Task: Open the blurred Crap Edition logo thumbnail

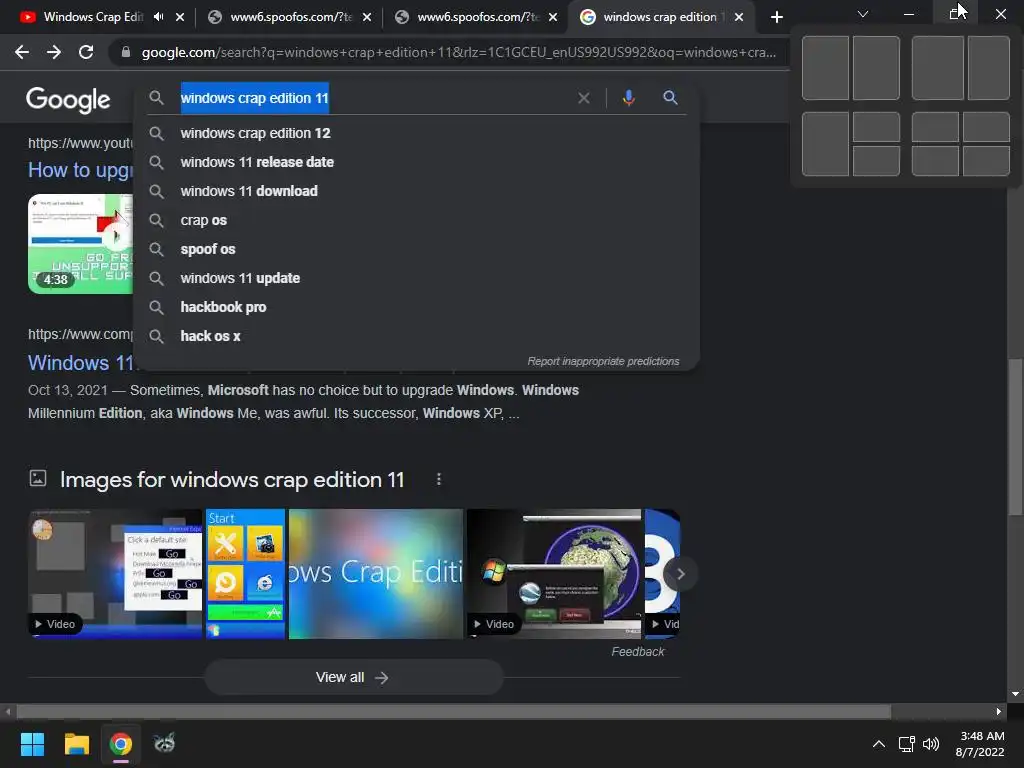Action: (x=376, y=573)
